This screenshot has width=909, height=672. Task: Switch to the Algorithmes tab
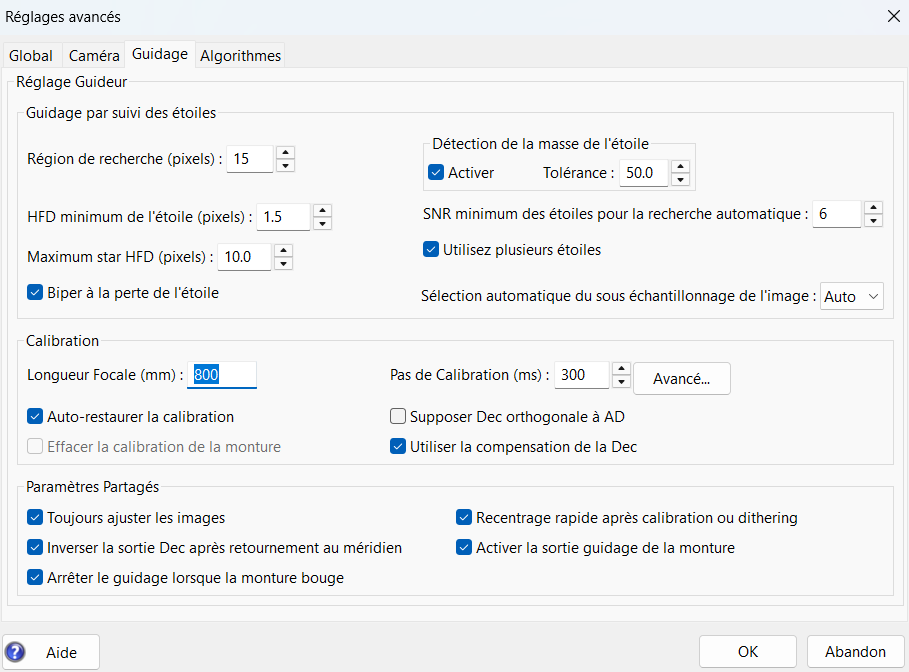(240, 56)
